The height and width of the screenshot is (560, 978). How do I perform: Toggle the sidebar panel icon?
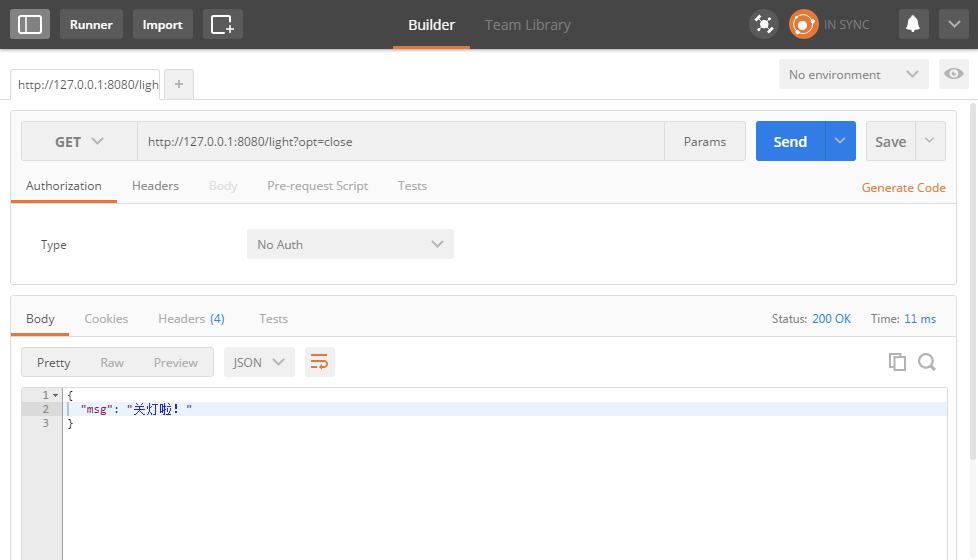[x=30, y=24]
